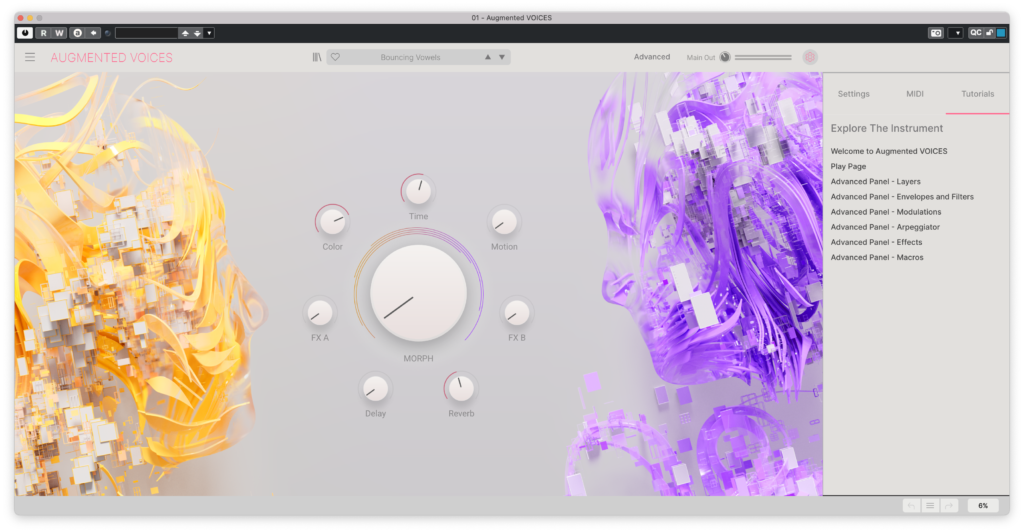Click the copy A to B arrow

[x=93, y=33]
